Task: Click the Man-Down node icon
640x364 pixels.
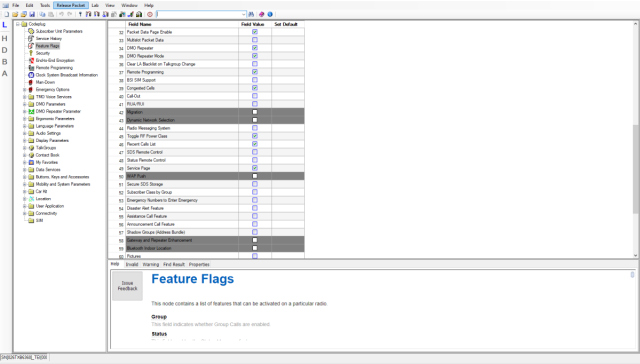Action: pos(31,82)
